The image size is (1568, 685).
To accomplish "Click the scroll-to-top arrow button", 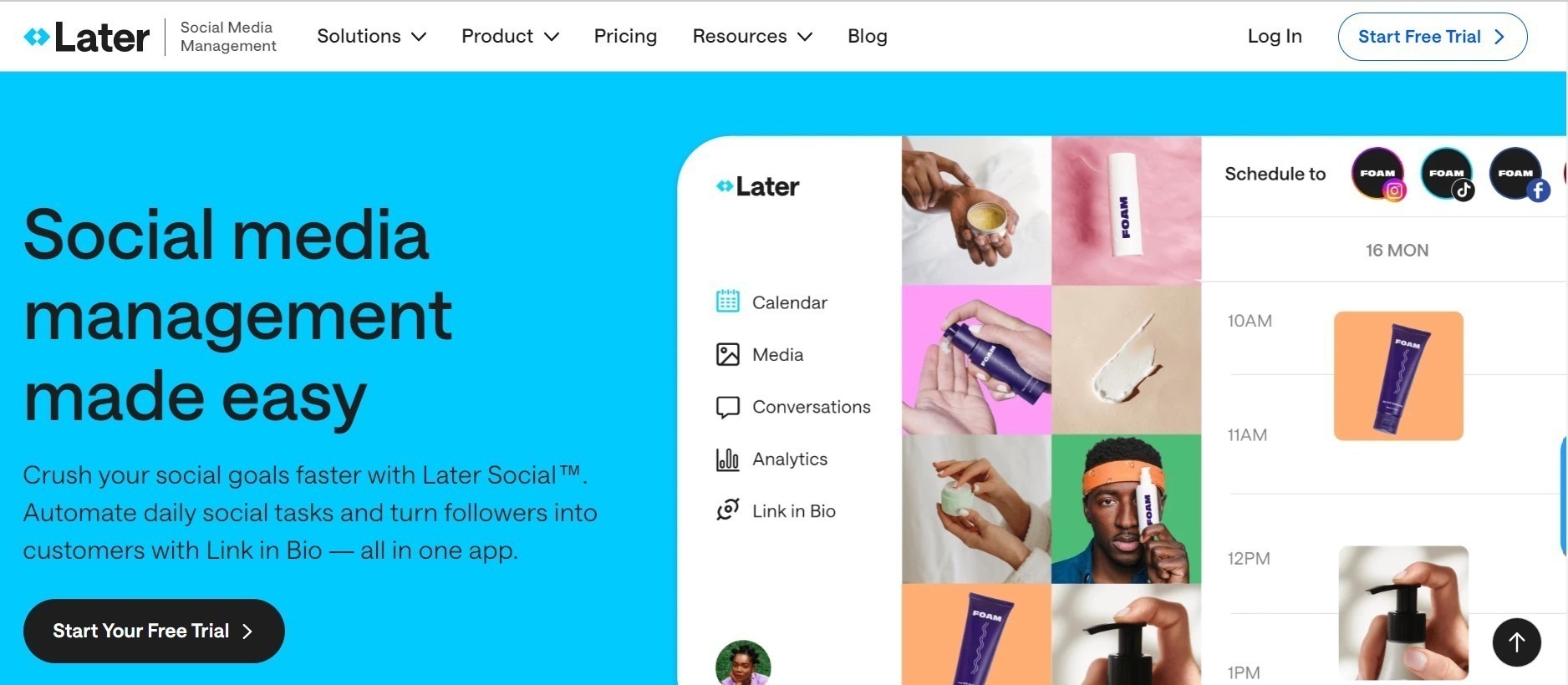I will point(1516,642).
